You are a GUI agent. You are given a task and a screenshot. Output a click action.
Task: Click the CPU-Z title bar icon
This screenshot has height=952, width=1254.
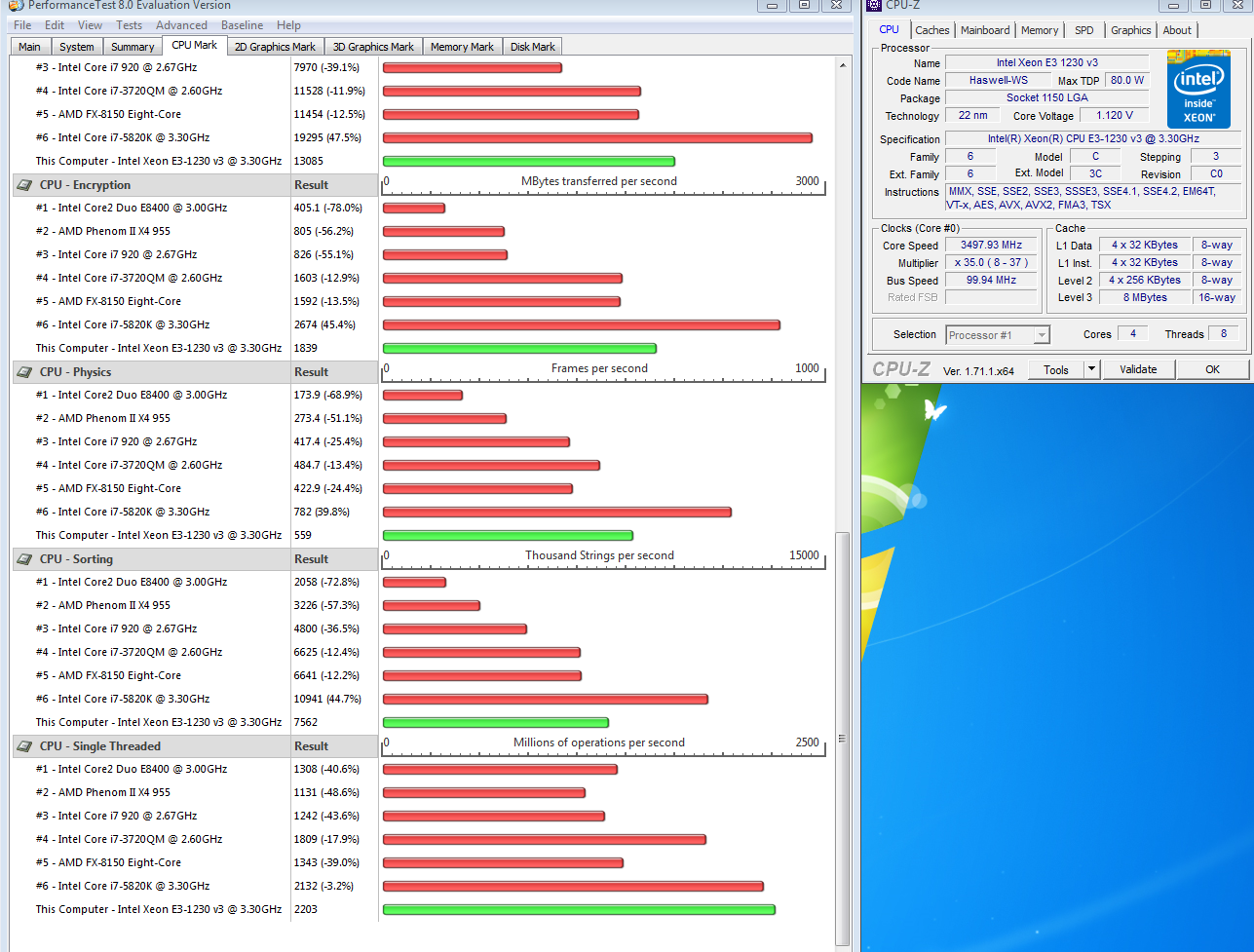click(x=874, y=5)
